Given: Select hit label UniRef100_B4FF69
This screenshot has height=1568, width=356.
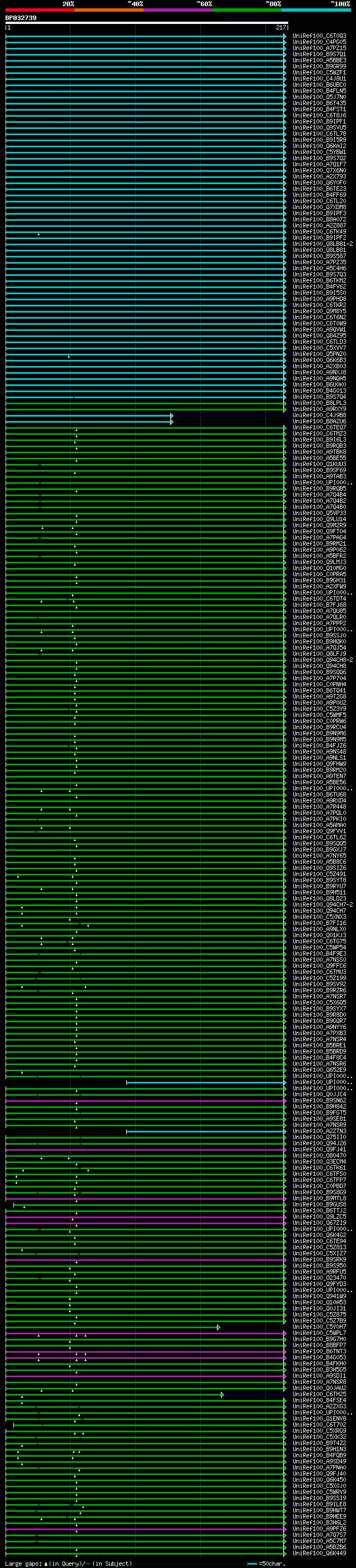Looking at the screenshot, I should (319, 195).
